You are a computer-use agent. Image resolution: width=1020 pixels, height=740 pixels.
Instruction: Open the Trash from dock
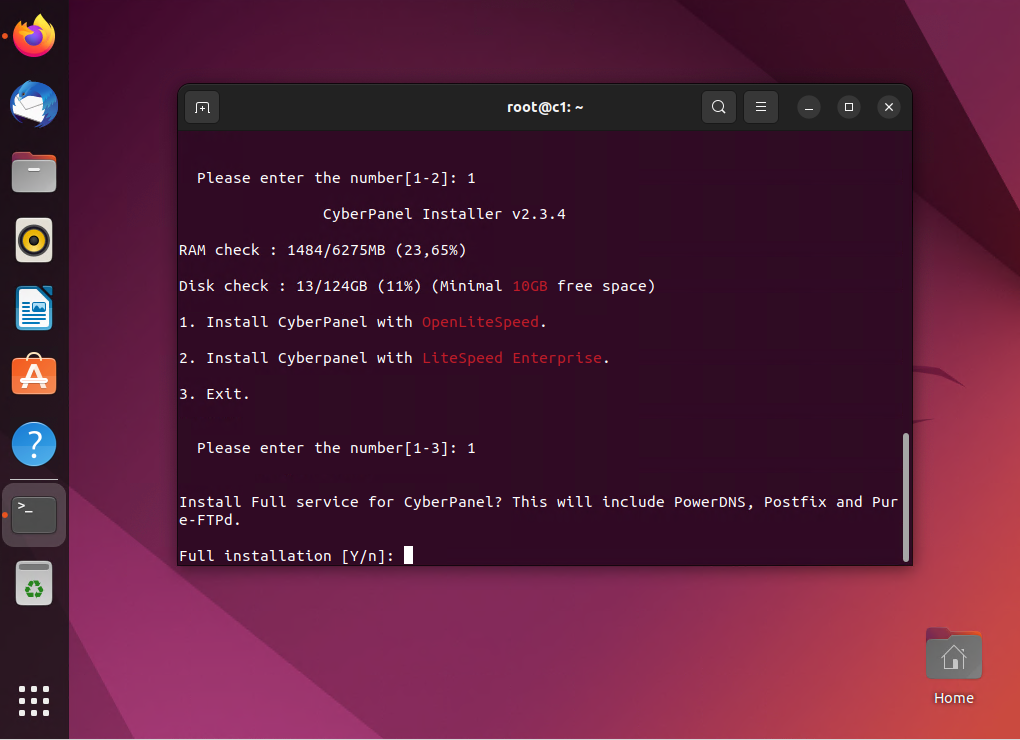tap(34, 583)
